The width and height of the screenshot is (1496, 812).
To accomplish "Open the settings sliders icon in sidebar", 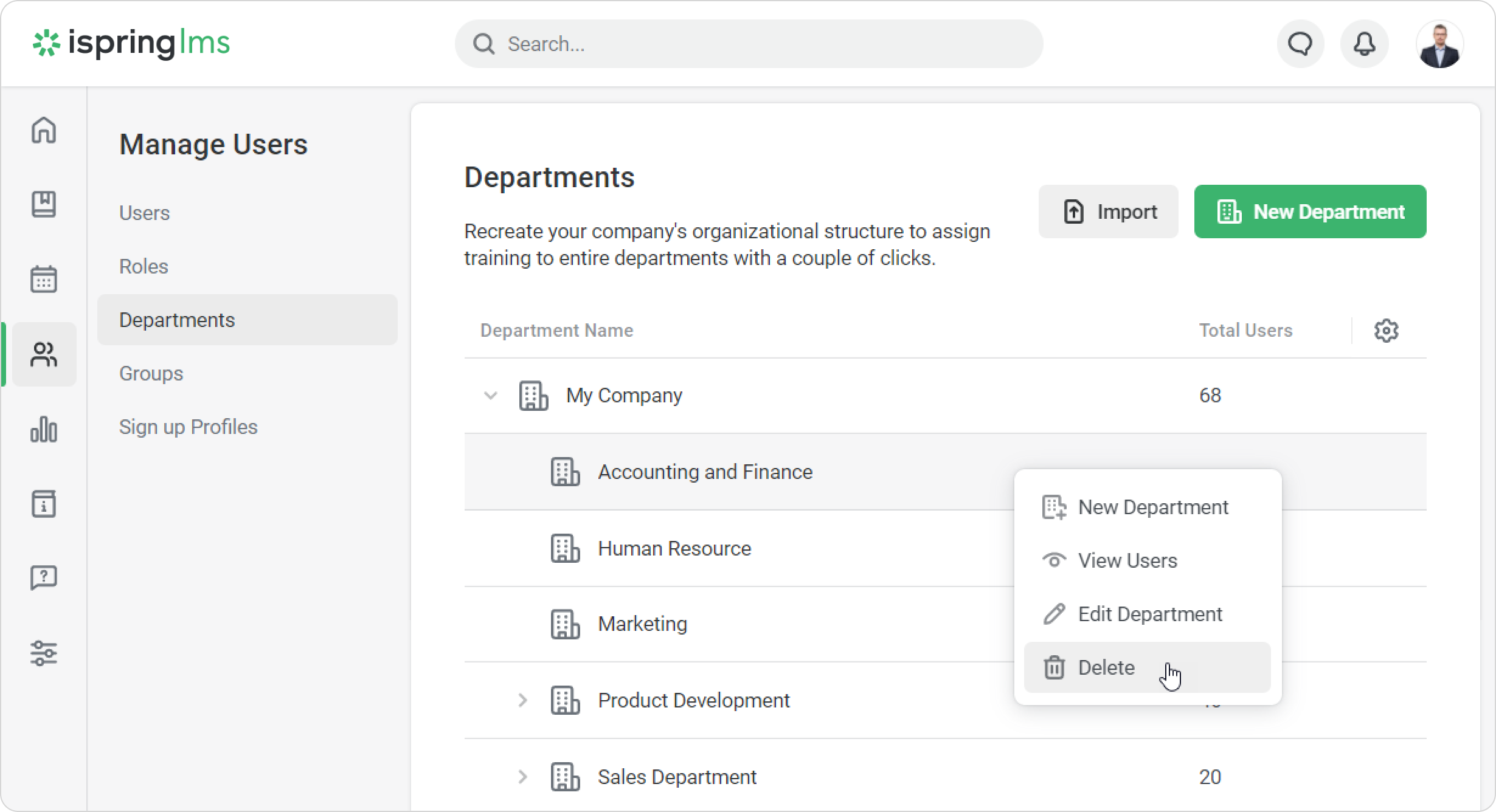I will pos(44,653).
